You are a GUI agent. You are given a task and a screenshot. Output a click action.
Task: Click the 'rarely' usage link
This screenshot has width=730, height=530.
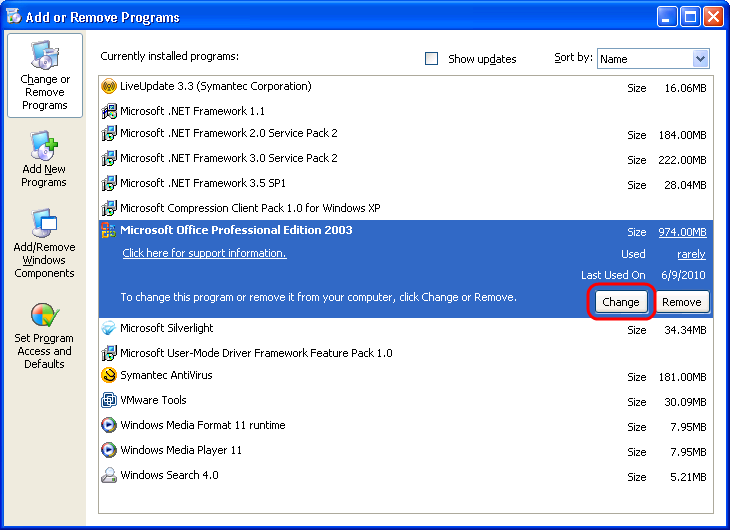(691, 254)
